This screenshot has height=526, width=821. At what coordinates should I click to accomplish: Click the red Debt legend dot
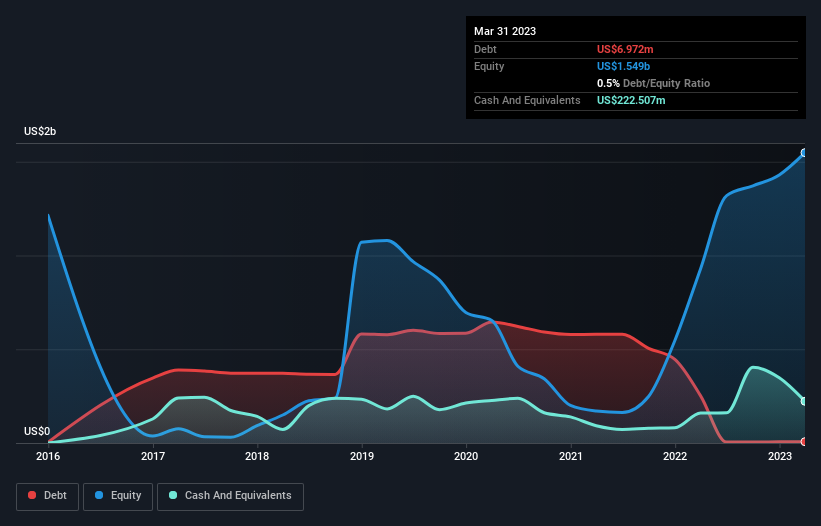(32, 495)
